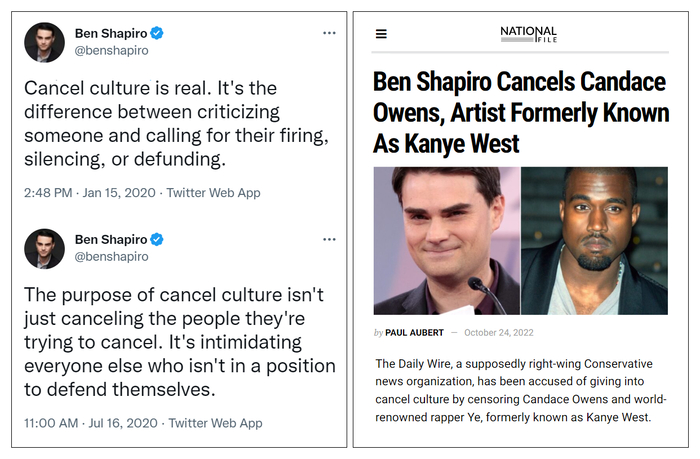Image resolution: width=700 pixels, height=459 pixels.
Task: Click the verified badge on the second tweet
Action: click(x=157, y=240)
